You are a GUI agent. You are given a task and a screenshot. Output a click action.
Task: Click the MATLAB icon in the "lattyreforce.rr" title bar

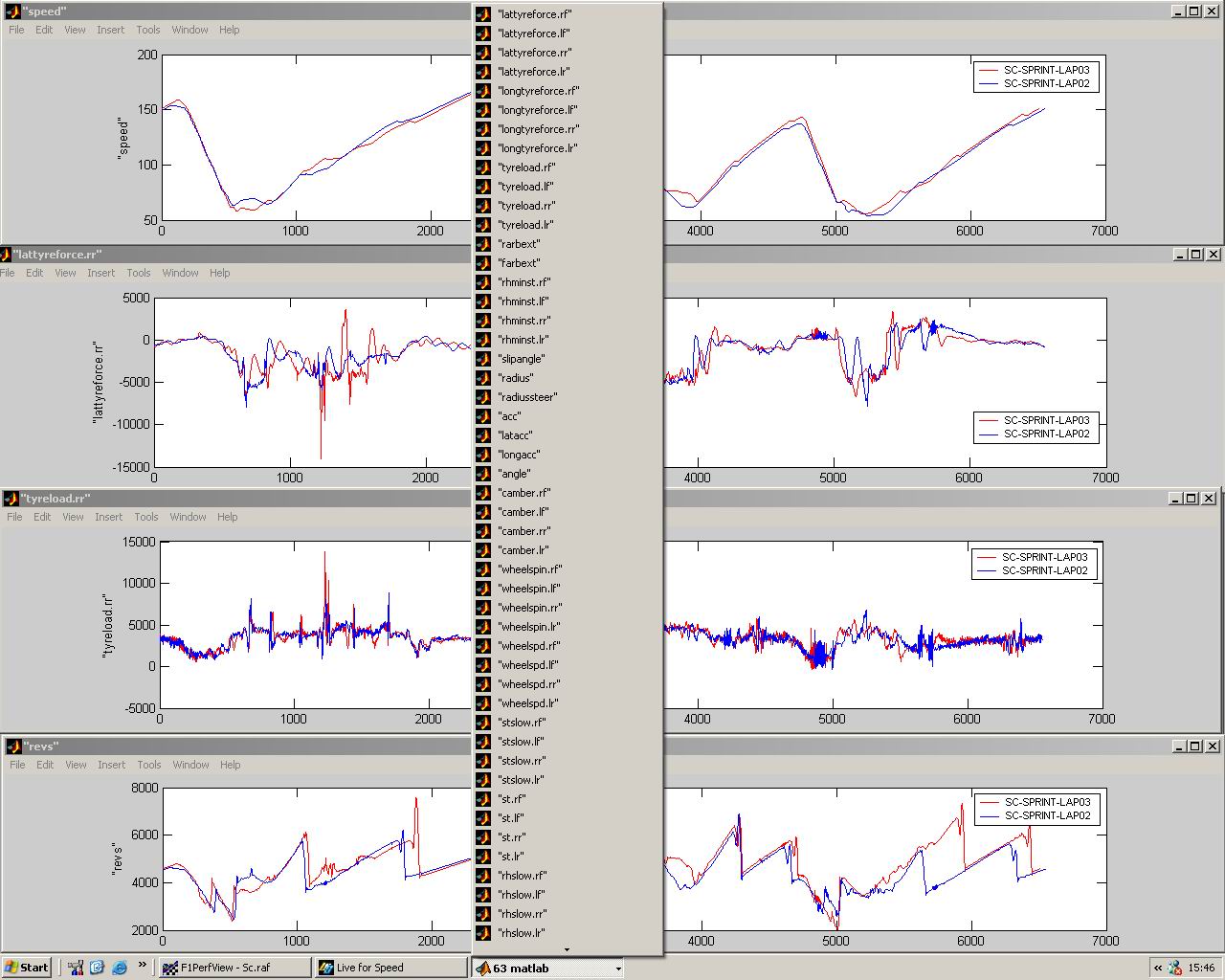coord(5,255)
